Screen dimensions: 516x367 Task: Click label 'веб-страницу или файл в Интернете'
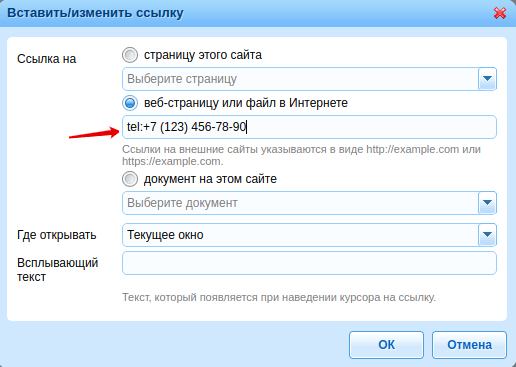click(x=246, y=103)
